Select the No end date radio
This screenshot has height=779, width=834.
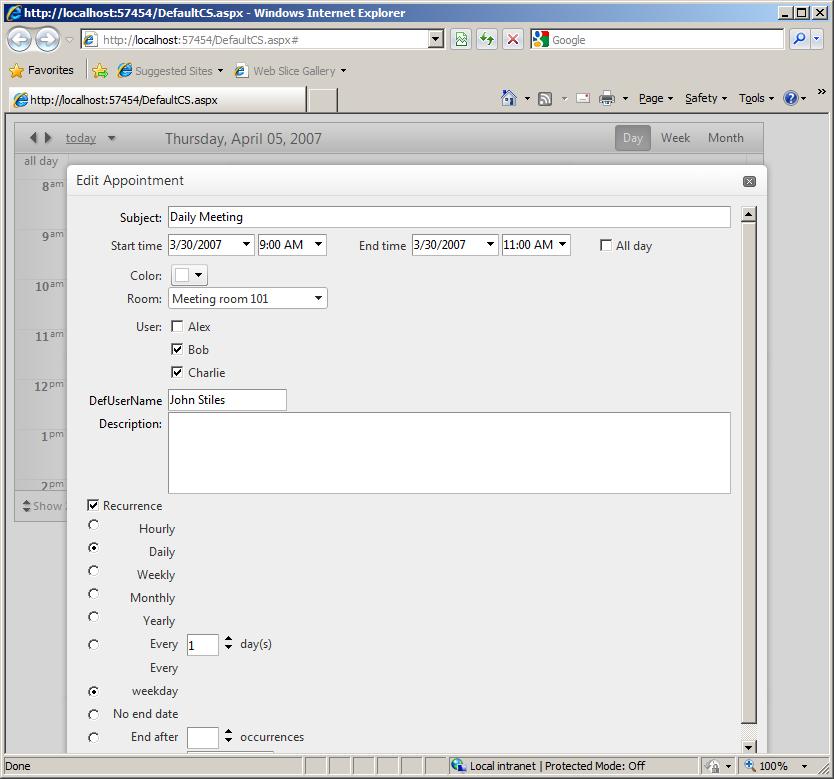(94, 714)
